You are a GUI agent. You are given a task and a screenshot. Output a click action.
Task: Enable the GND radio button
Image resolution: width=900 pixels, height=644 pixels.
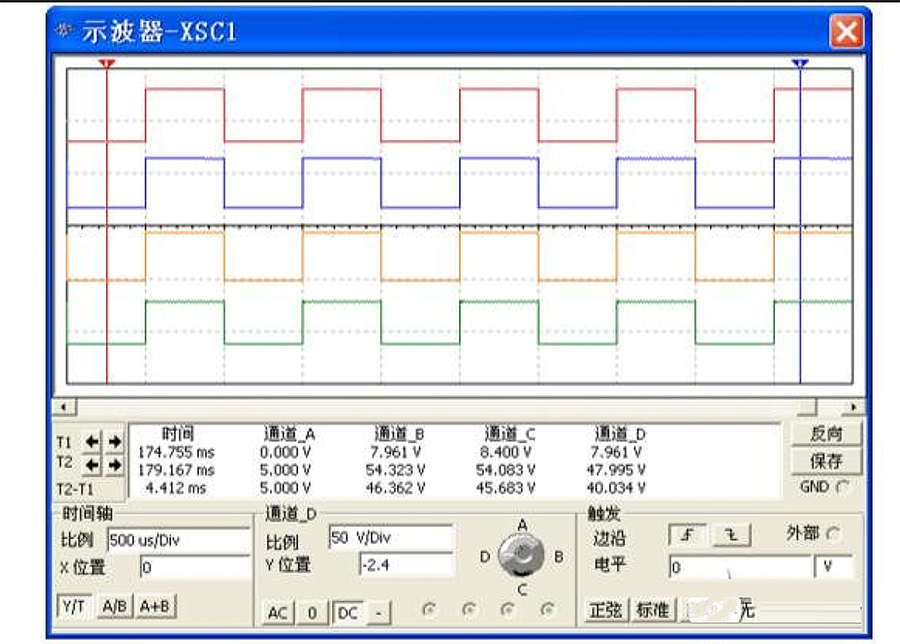tap(841, 487)
